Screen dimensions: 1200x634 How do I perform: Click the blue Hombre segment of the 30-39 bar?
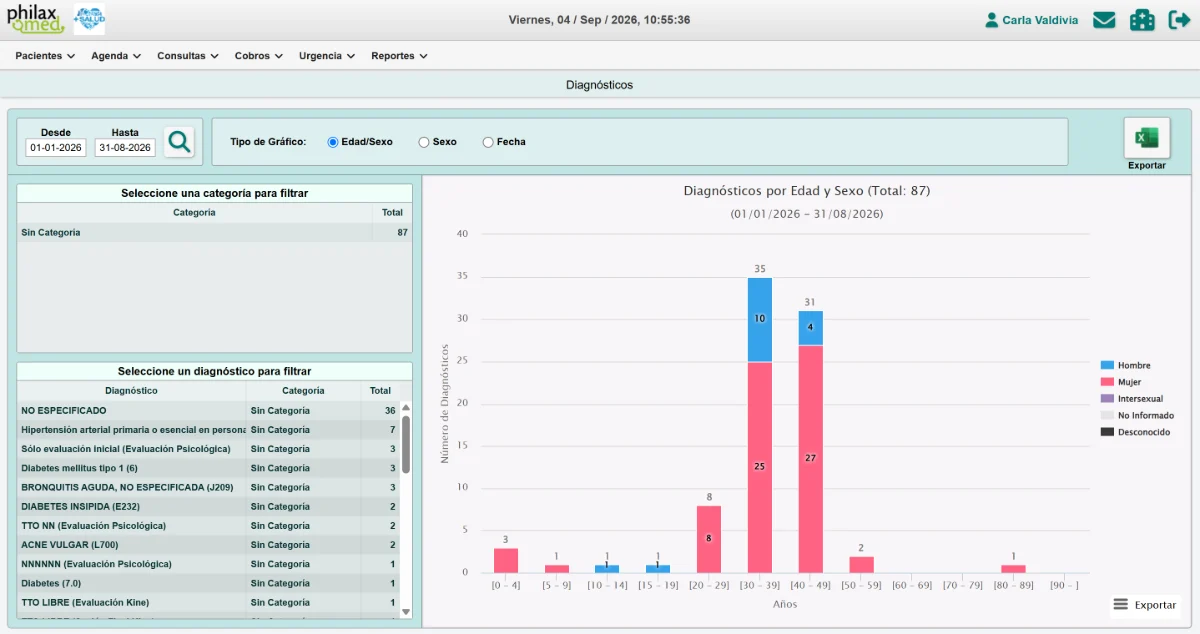tap(760, 319)
